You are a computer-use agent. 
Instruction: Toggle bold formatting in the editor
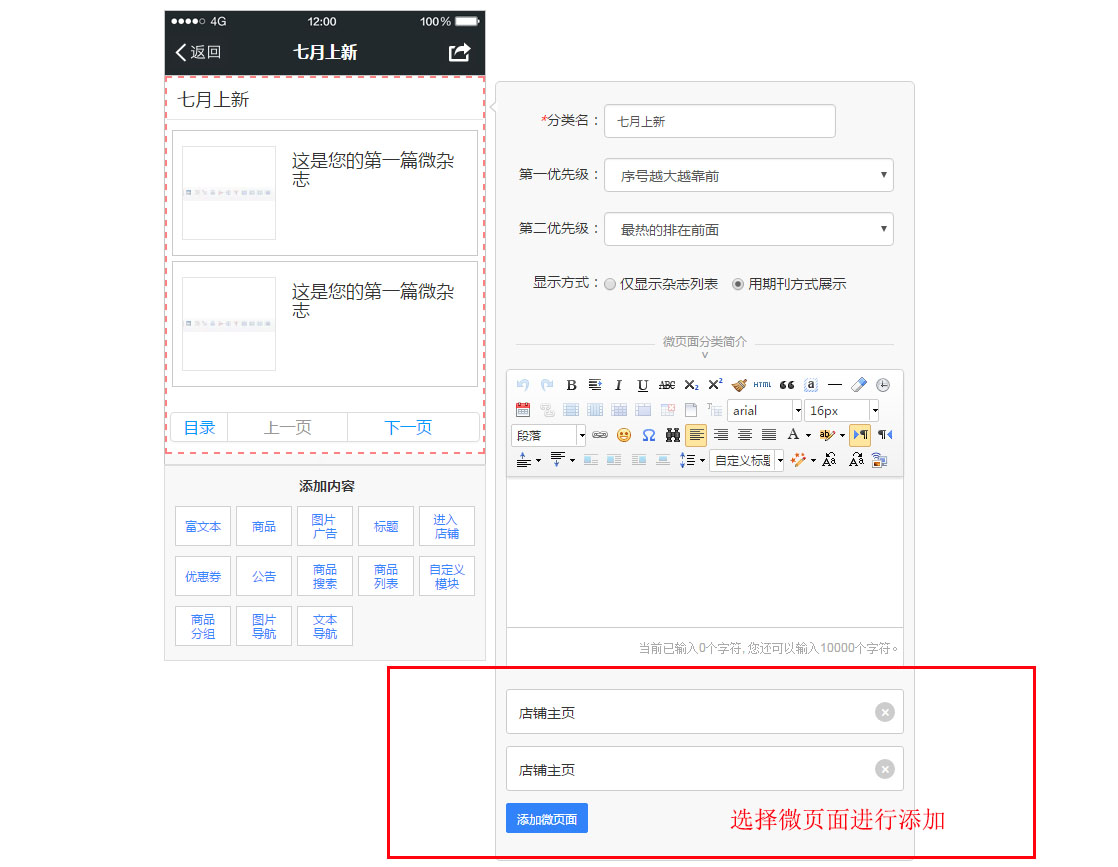click(x=571, y=385)
